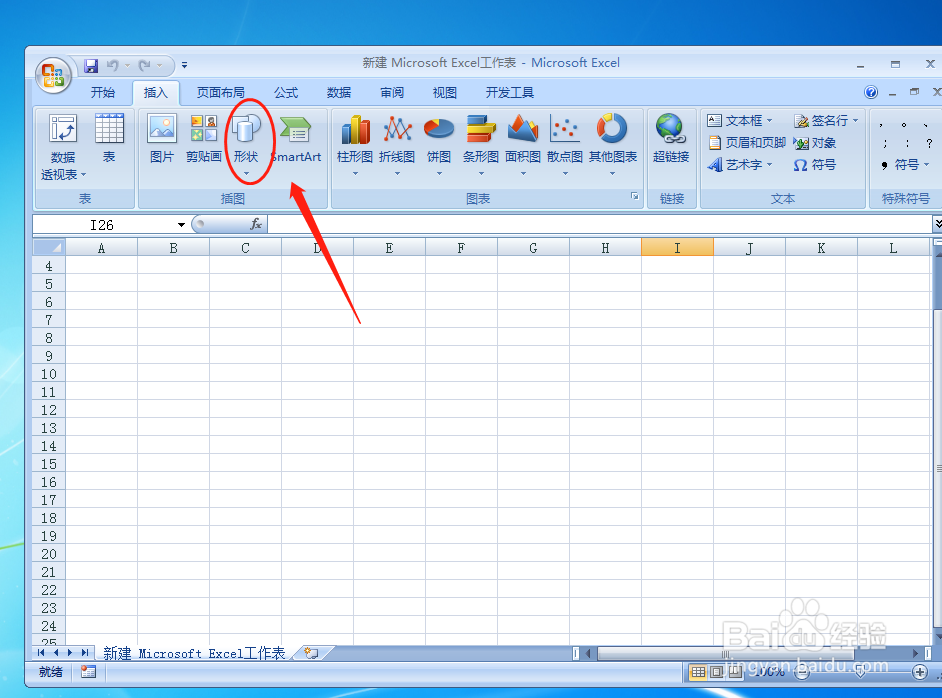
Task: Open other charts (其他图表)
Action: 612,144
